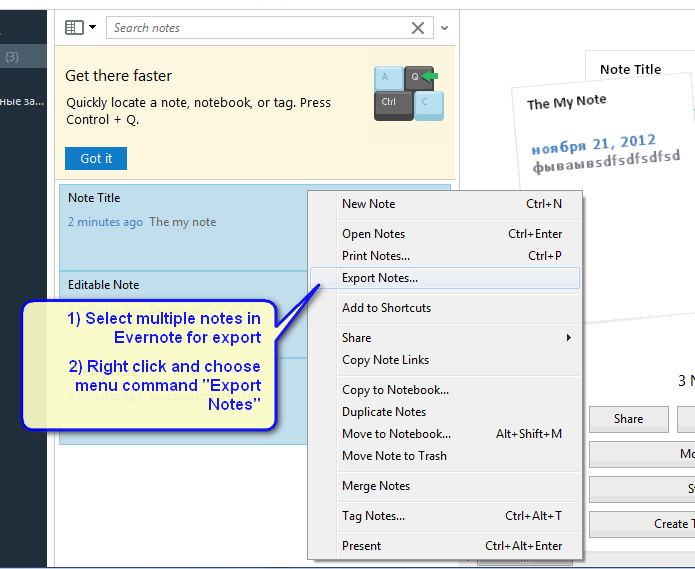The width and height of the screenshot is (695, 569).
Task: Choose Copy to Notebook... menu entry
Action: point(445,390)
